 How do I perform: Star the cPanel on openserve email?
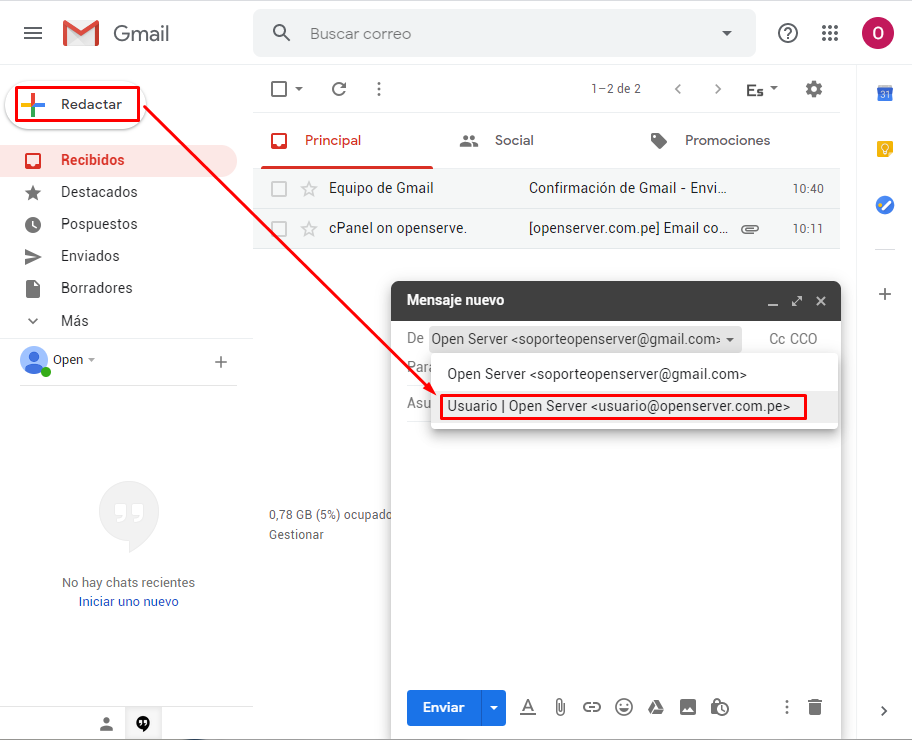point(308,229)
